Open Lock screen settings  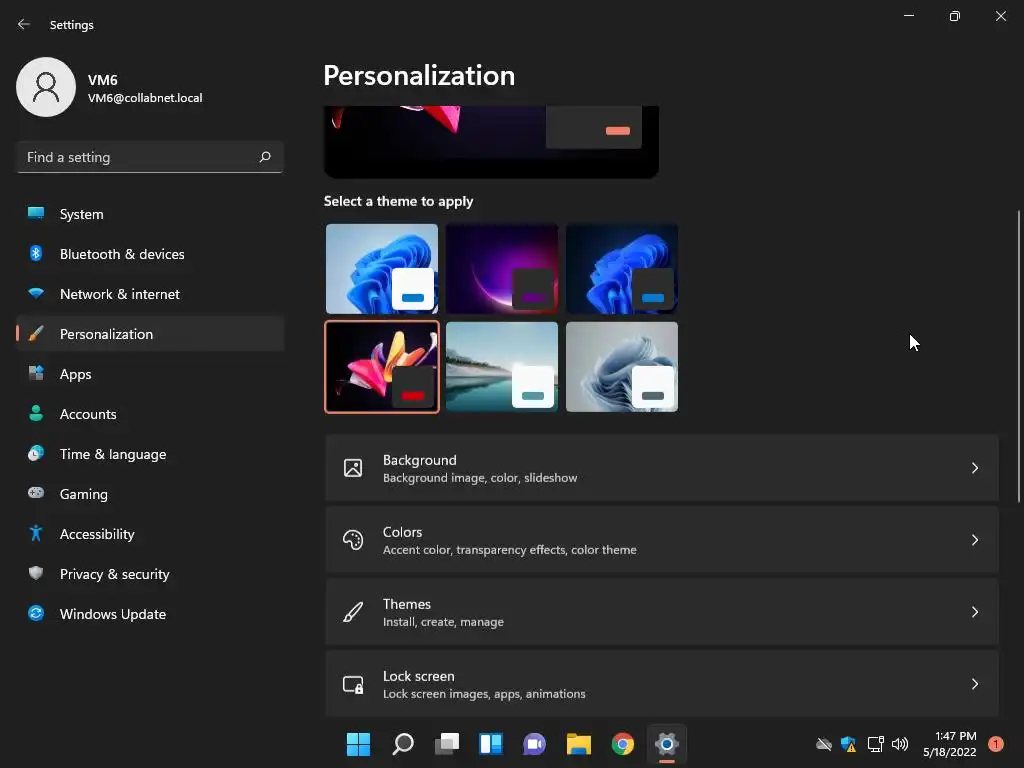(x=662, y=684)
